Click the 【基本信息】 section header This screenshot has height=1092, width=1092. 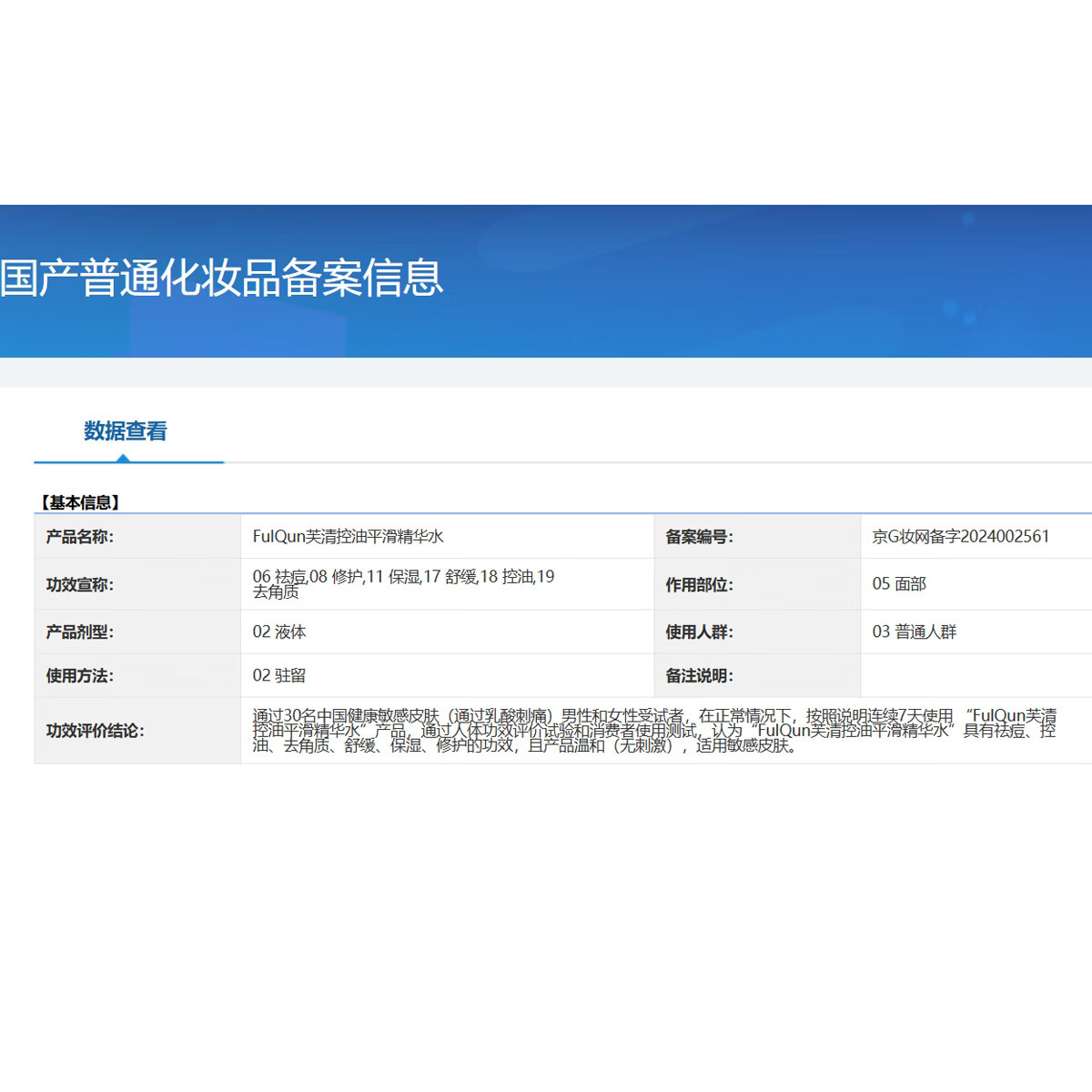[80, 502]
